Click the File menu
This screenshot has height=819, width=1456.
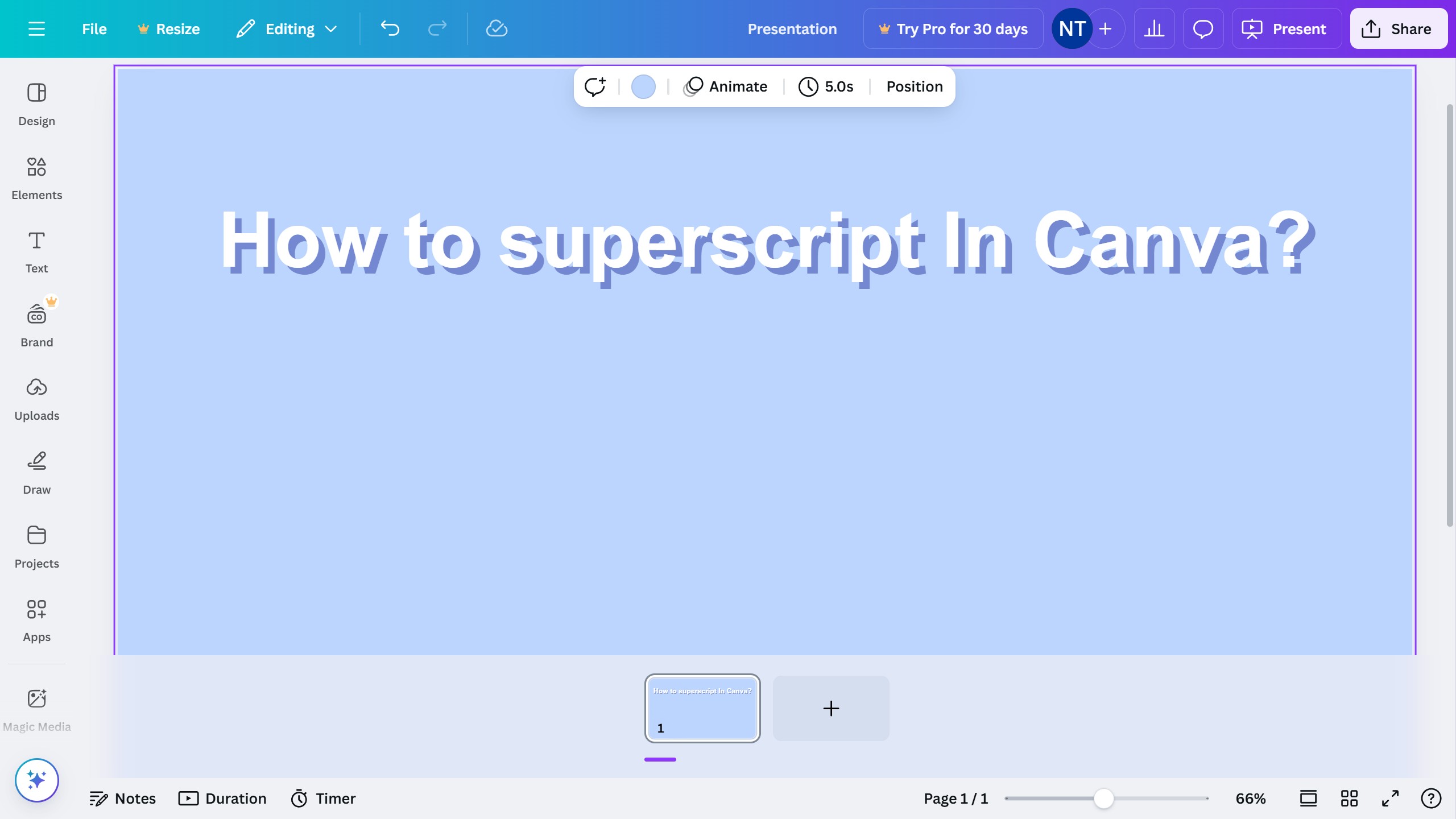point(94,28)
